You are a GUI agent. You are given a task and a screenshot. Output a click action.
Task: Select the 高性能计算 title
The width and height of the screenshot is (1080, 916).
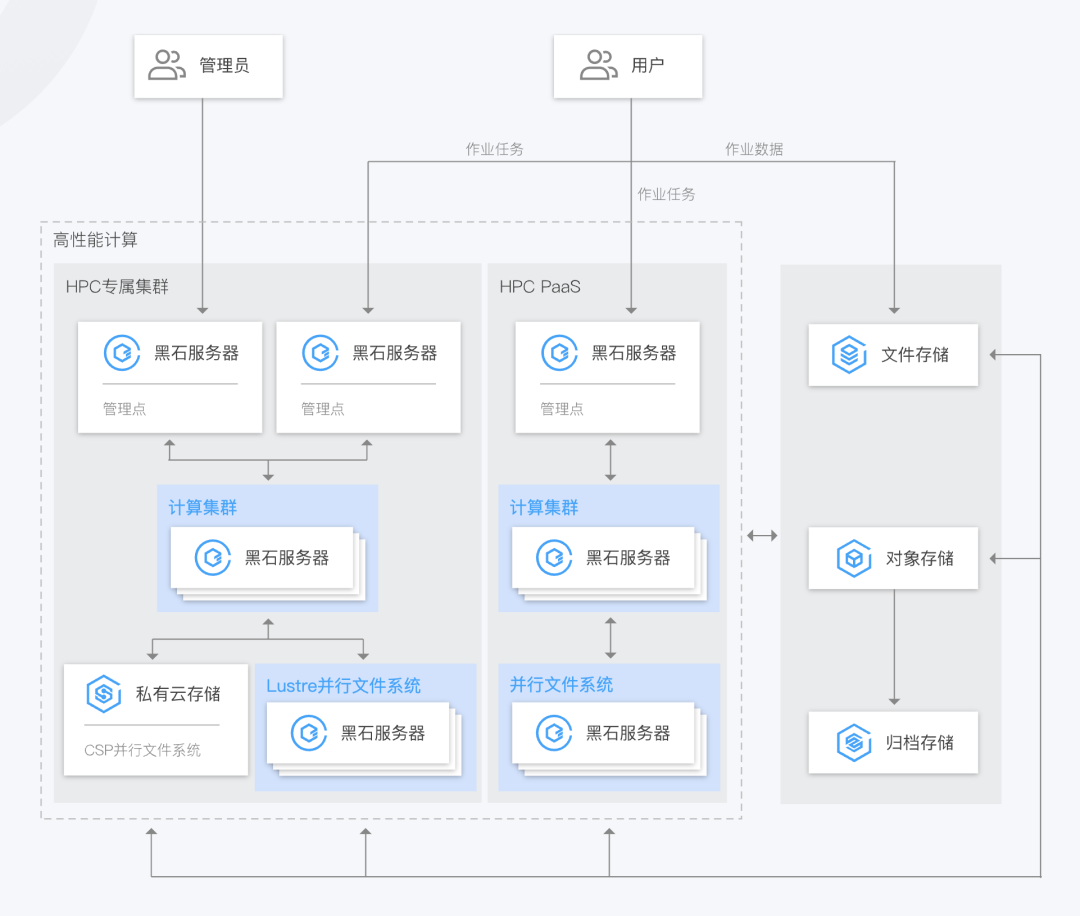pos(96,240)
